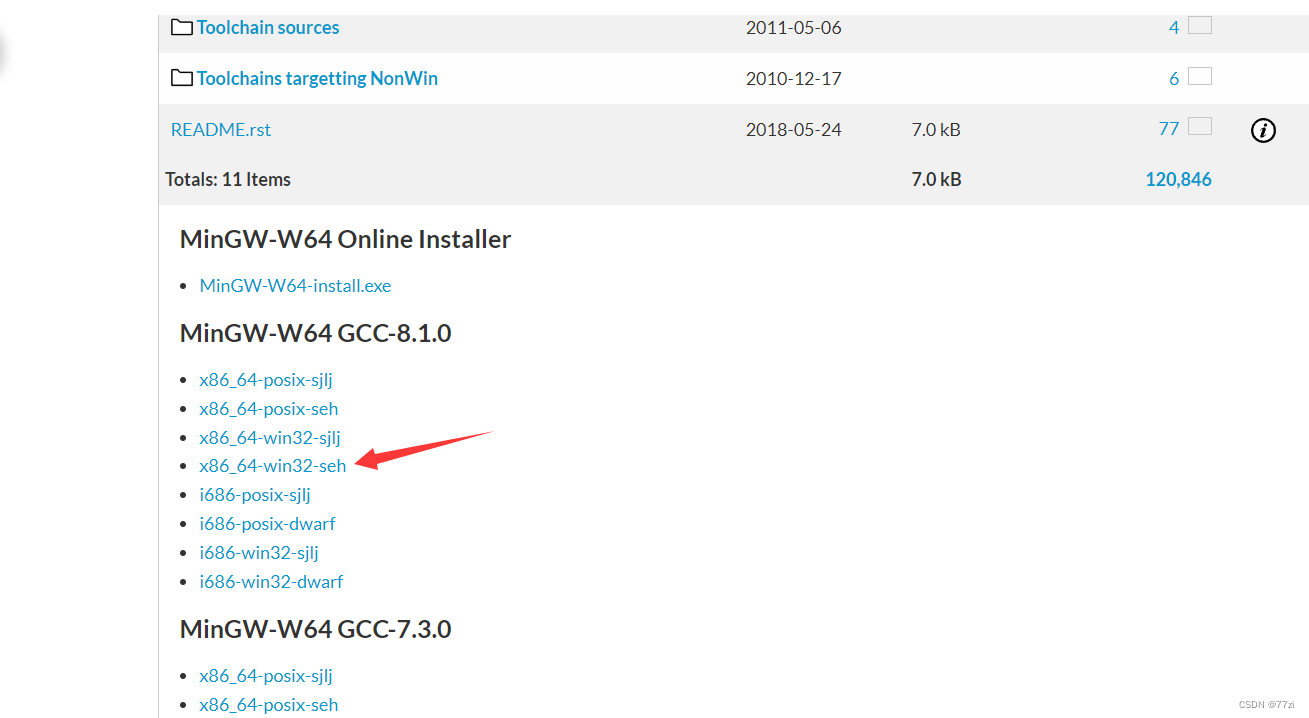Select the MinGW-W64 GCC-8.1.0 heading
The width and height of the screenshot is (1309, 718).
click(x=315, y=333)
